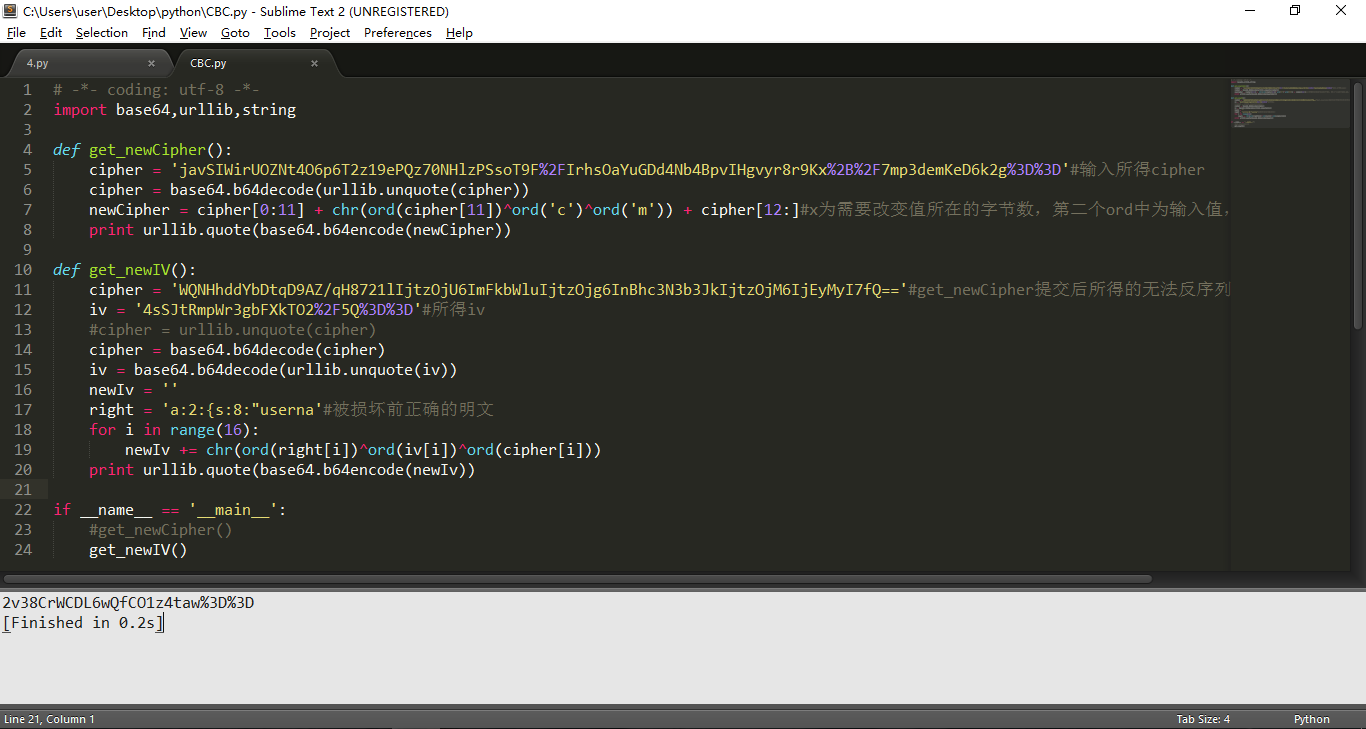
Task: Click the WQNHhddYbDtqD9AZ cipher string
Action: pos(539,290)
